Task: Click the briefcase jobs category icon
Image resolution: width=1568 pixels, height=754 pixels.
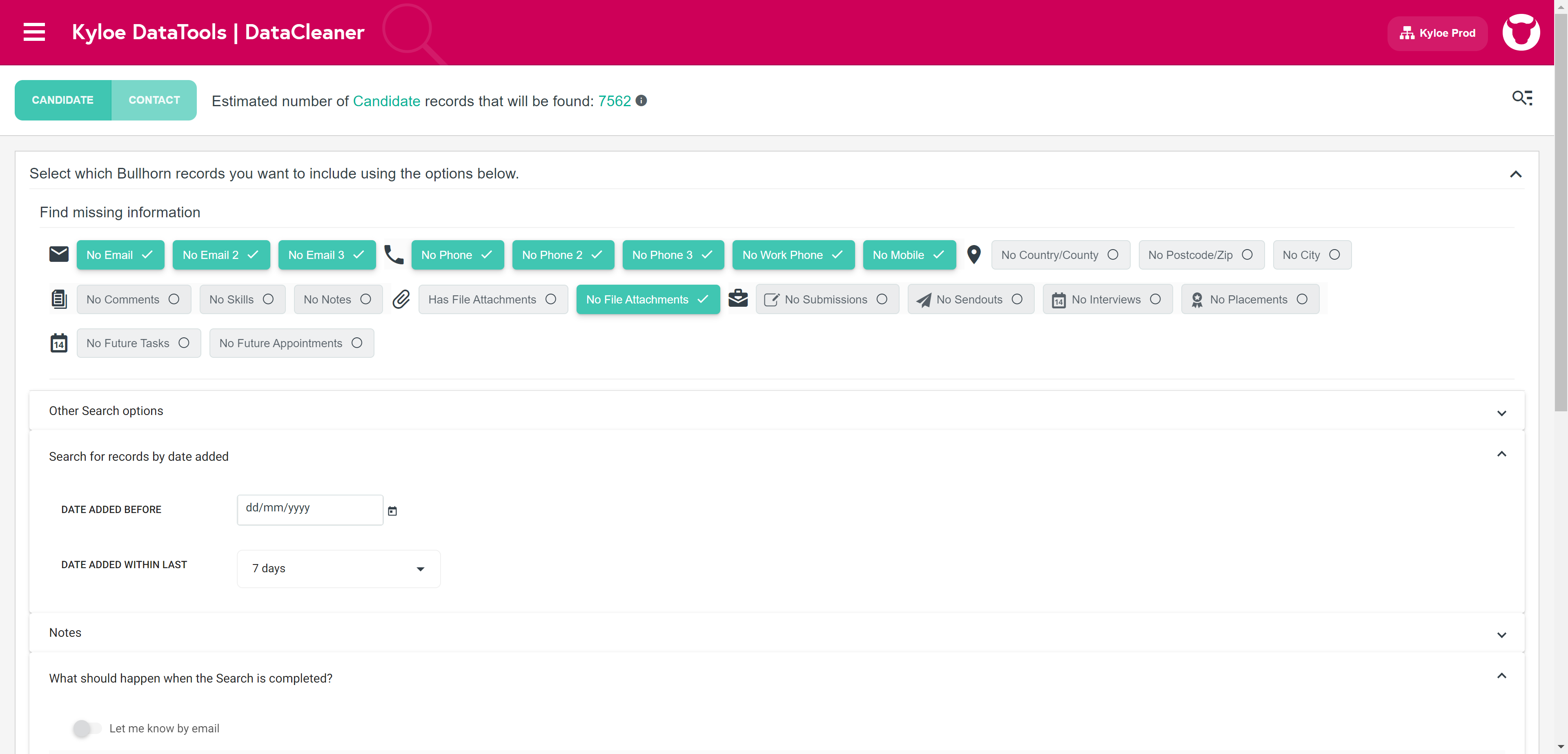Action: (x=738, y=299)
